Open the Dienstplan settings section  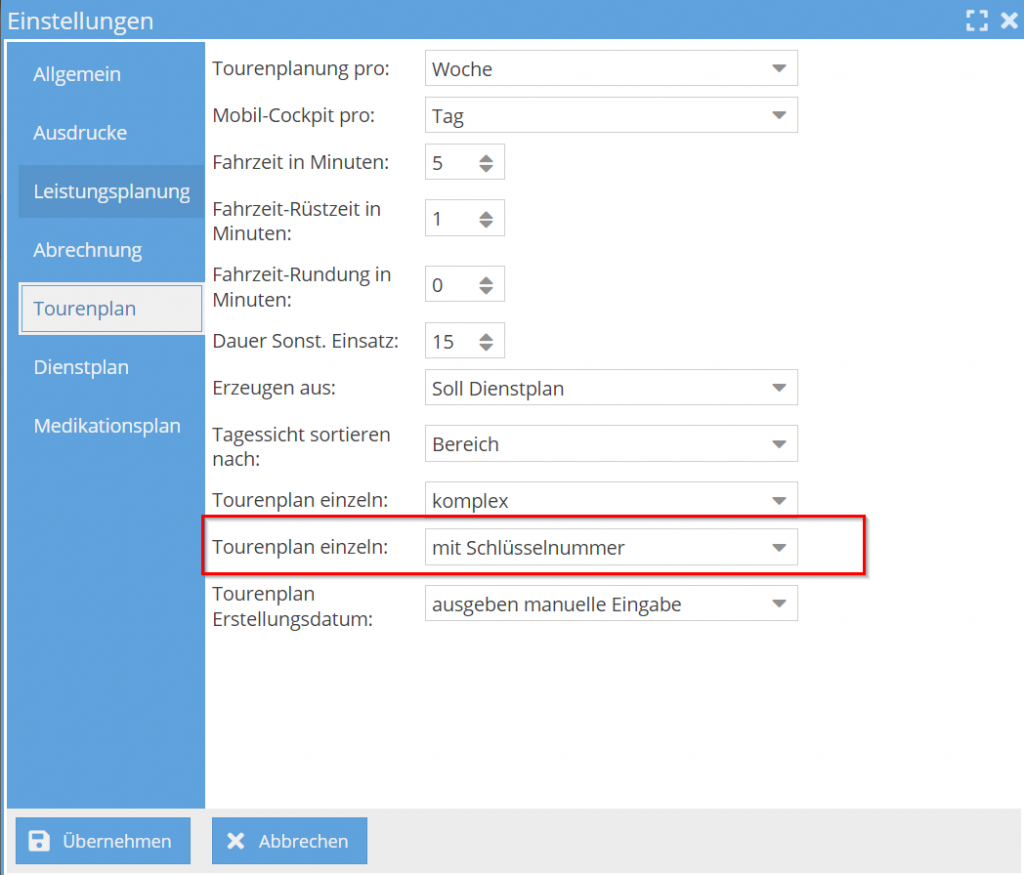81,367
